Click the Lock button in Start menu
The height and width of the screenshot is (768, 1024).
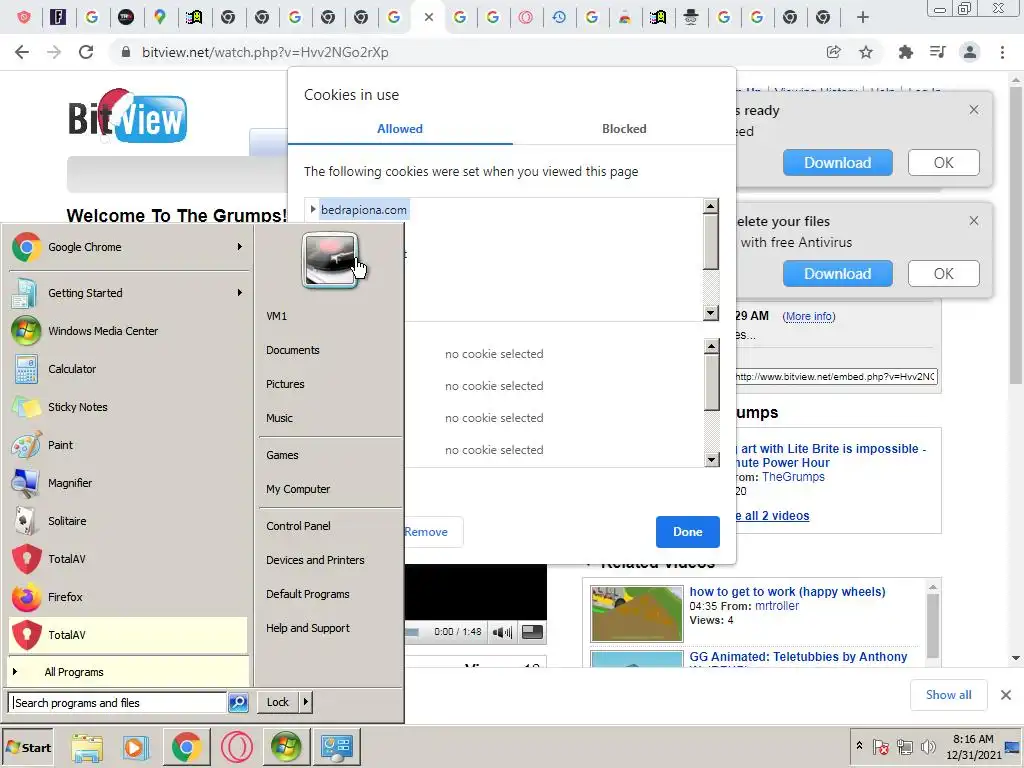[278, 702]
